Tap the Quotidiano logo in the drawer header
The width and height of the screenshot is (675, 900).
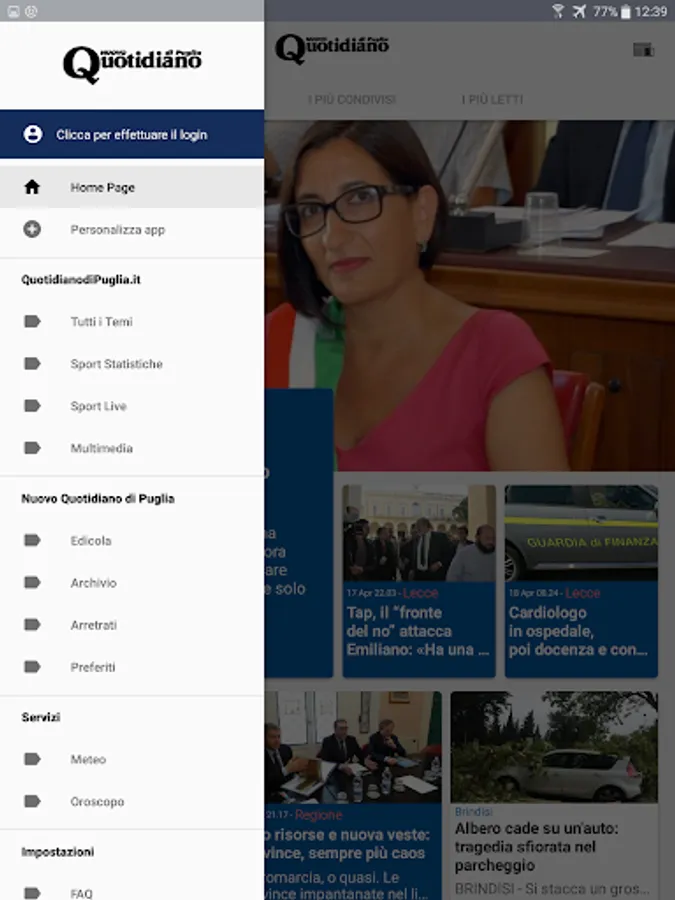click(132, 64)
